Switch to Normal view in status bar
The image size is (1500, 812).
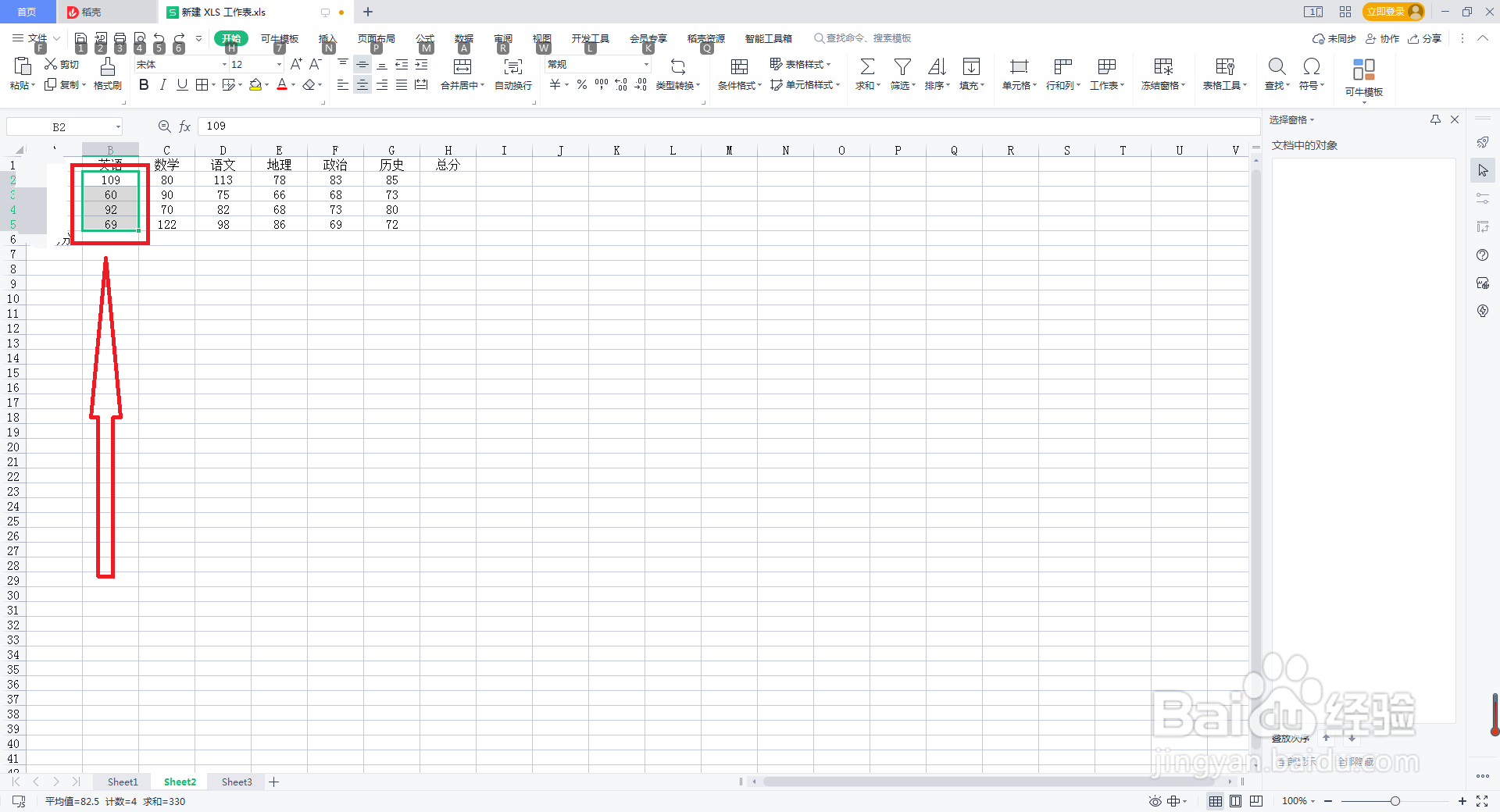(x=1216, y=801)
